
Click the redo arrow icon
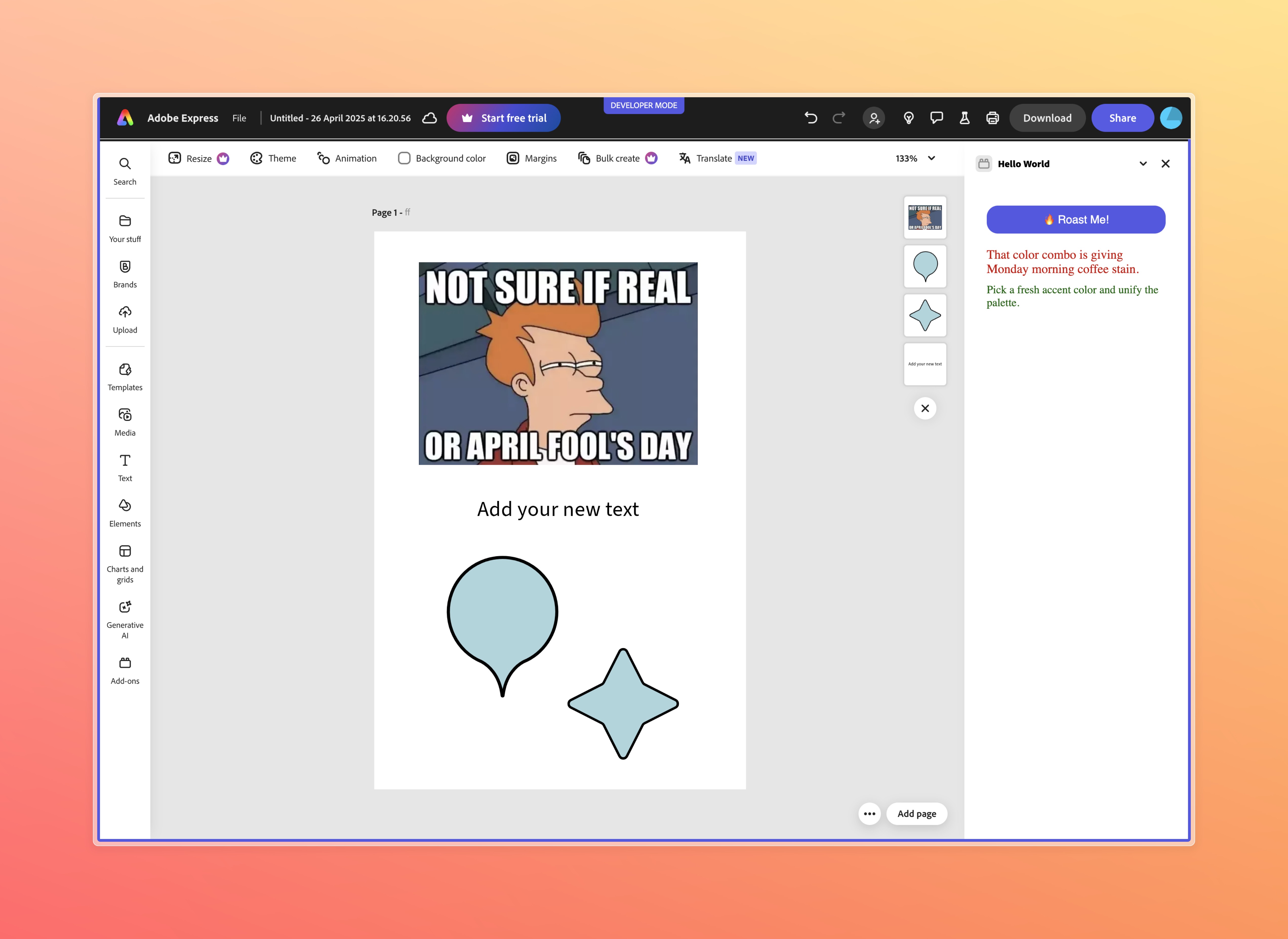coord(839,118)
